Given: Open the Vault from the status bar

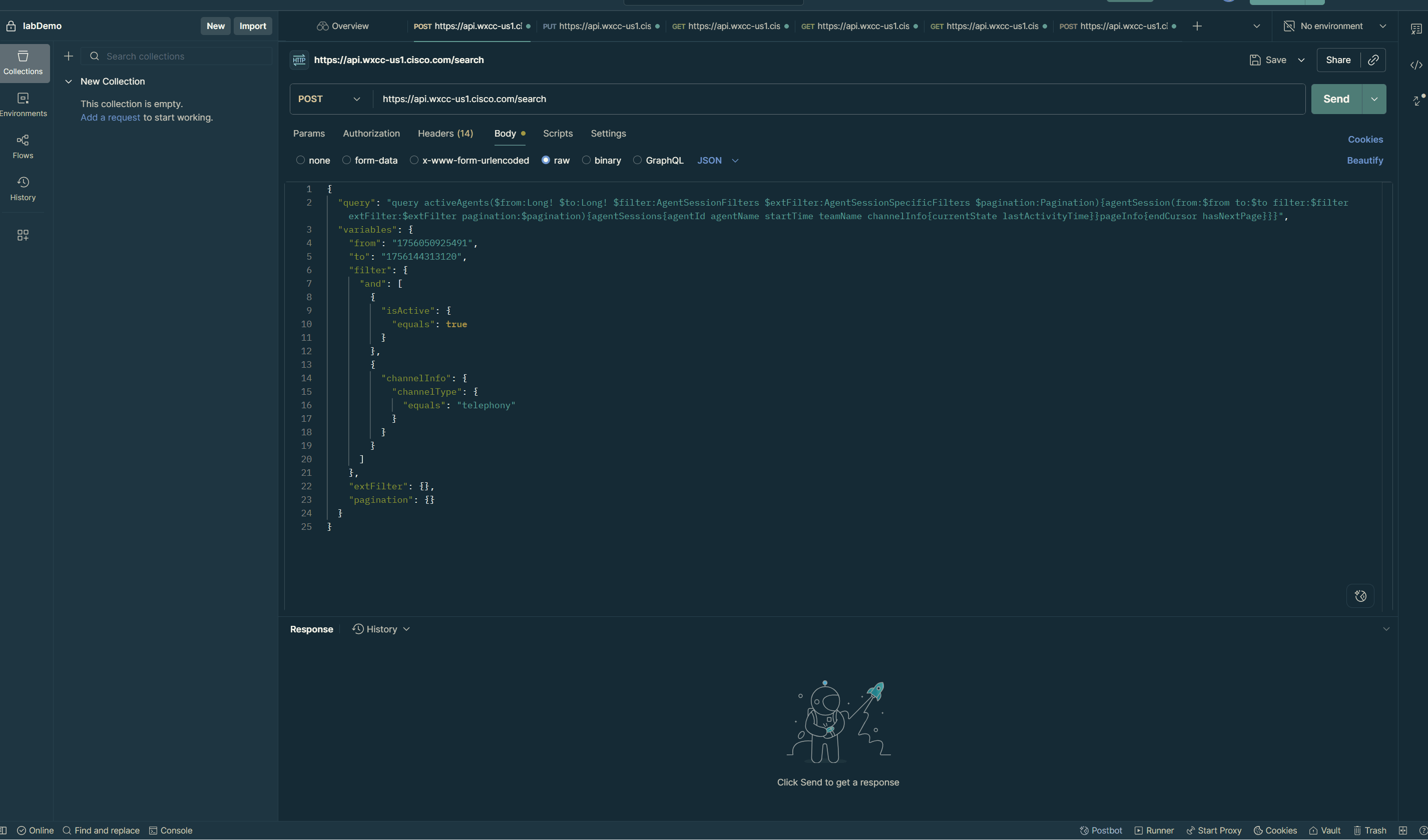Looking at the screenshot, I should (x=1324, y=830).
